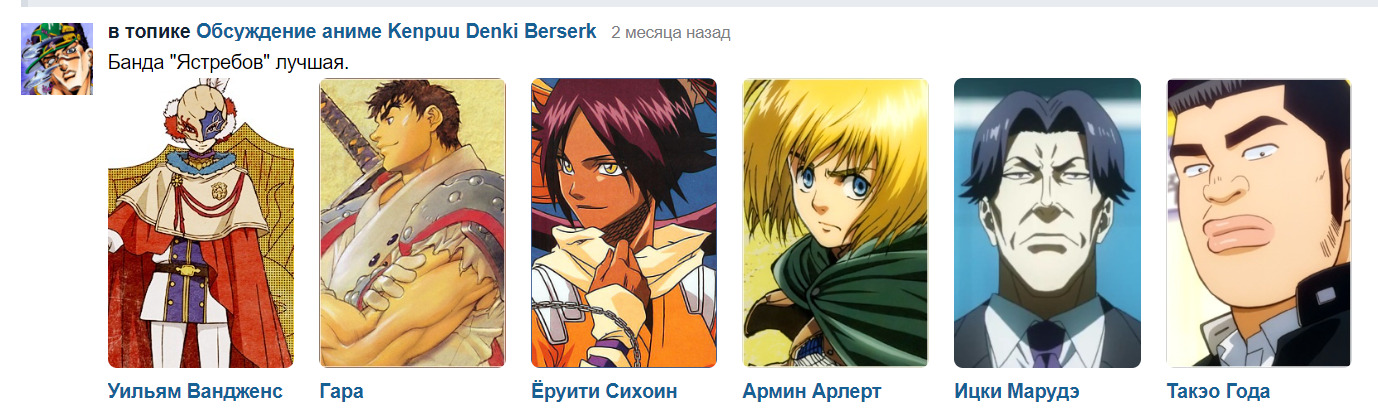Open the Ицки Марудэ character picture

pos(1048,223)
